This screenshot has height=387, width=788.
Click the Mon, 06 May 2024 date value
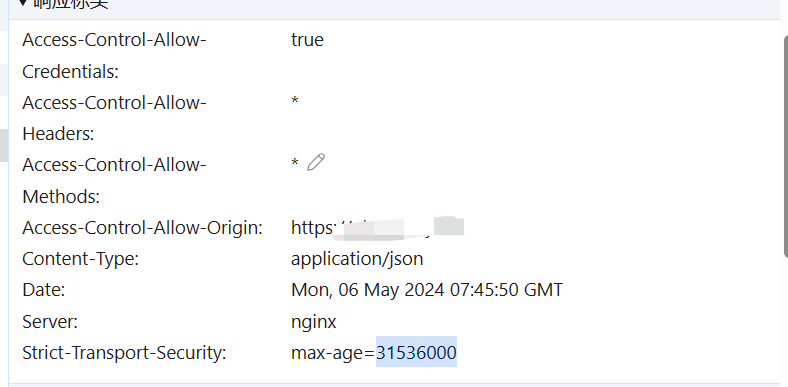[427, 291]
